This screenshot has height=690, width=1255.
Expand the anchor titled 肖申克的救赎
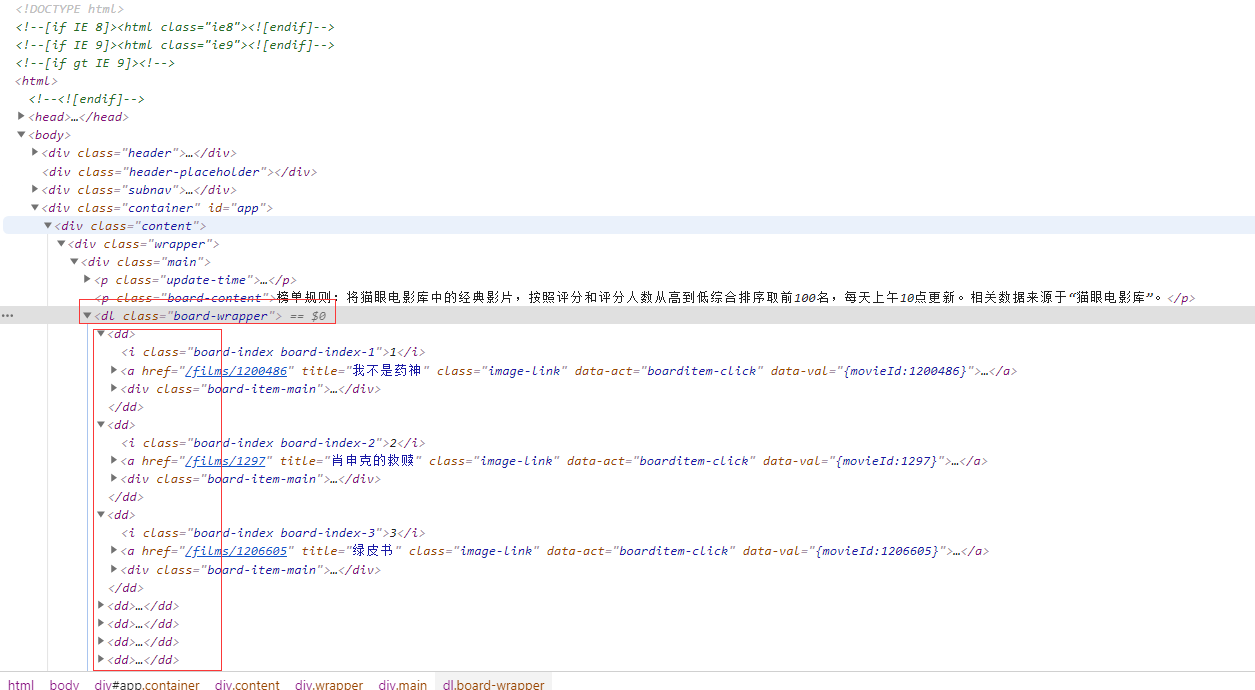114,460
